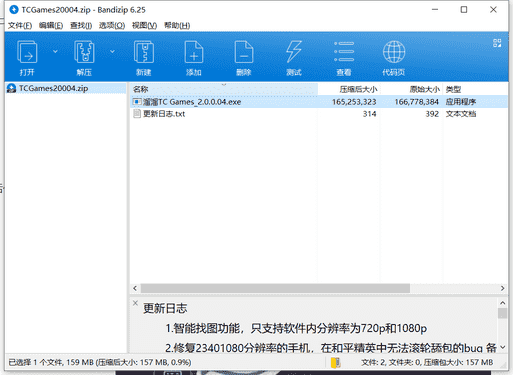513x375 pixels.
Task: Maximize the Bandizip window
Action: click(464, 10)
